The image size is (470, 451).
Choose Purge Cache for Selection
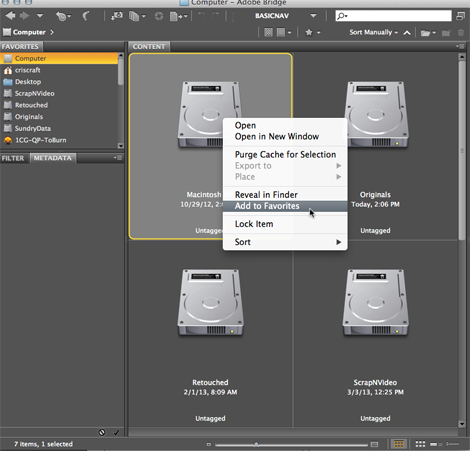click(x=285, y=154)
